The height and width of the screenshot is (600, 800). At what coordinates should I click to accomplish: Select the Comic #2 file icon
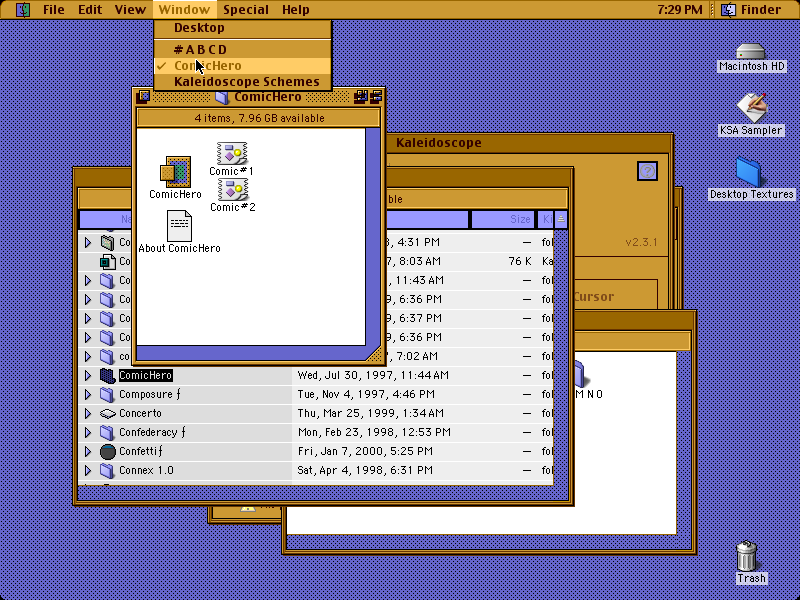point(233,189)
